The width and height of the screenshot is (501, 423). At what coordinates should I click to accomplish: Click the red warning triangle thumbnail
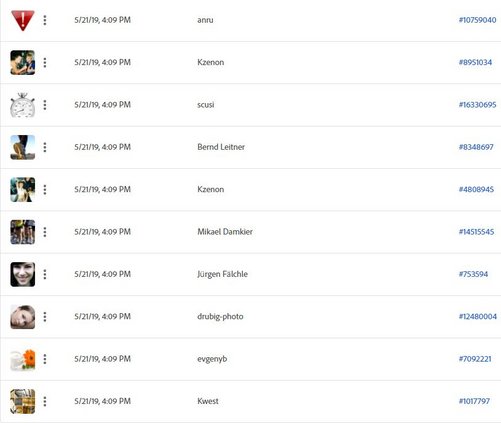coord(23,20)
